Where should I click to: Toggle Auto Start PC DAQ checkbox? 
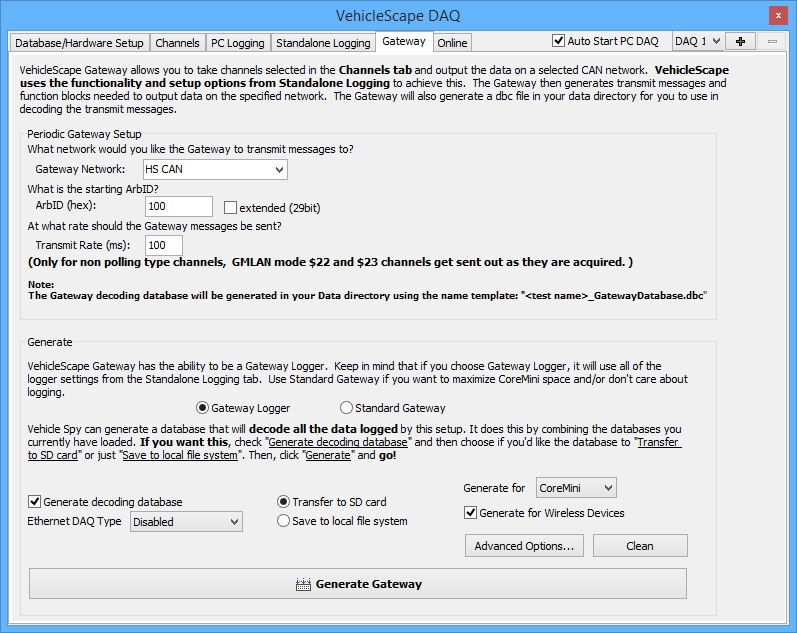click(x=559, y=41)
